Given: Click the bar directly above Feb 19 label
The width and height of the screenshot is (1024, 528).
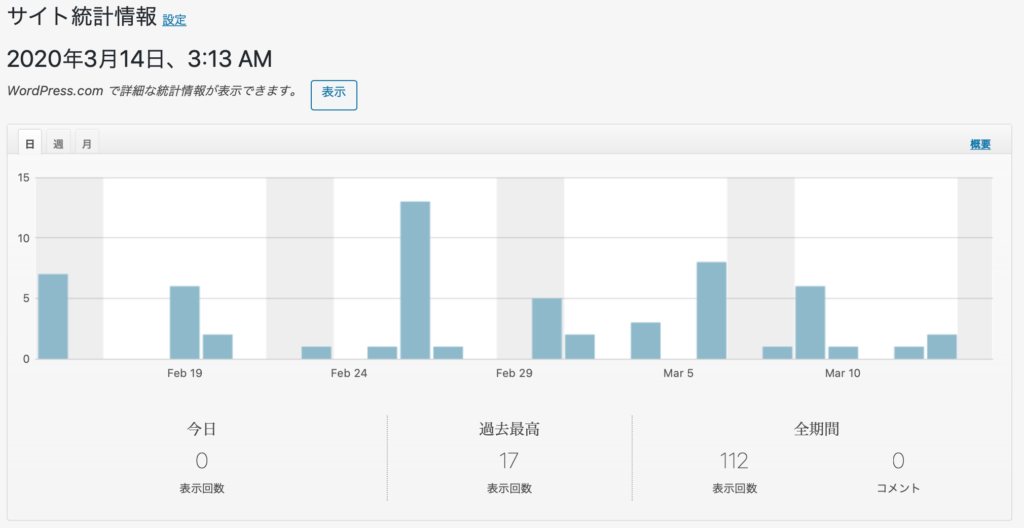Looking at the screenshot, I should (185, 322).
